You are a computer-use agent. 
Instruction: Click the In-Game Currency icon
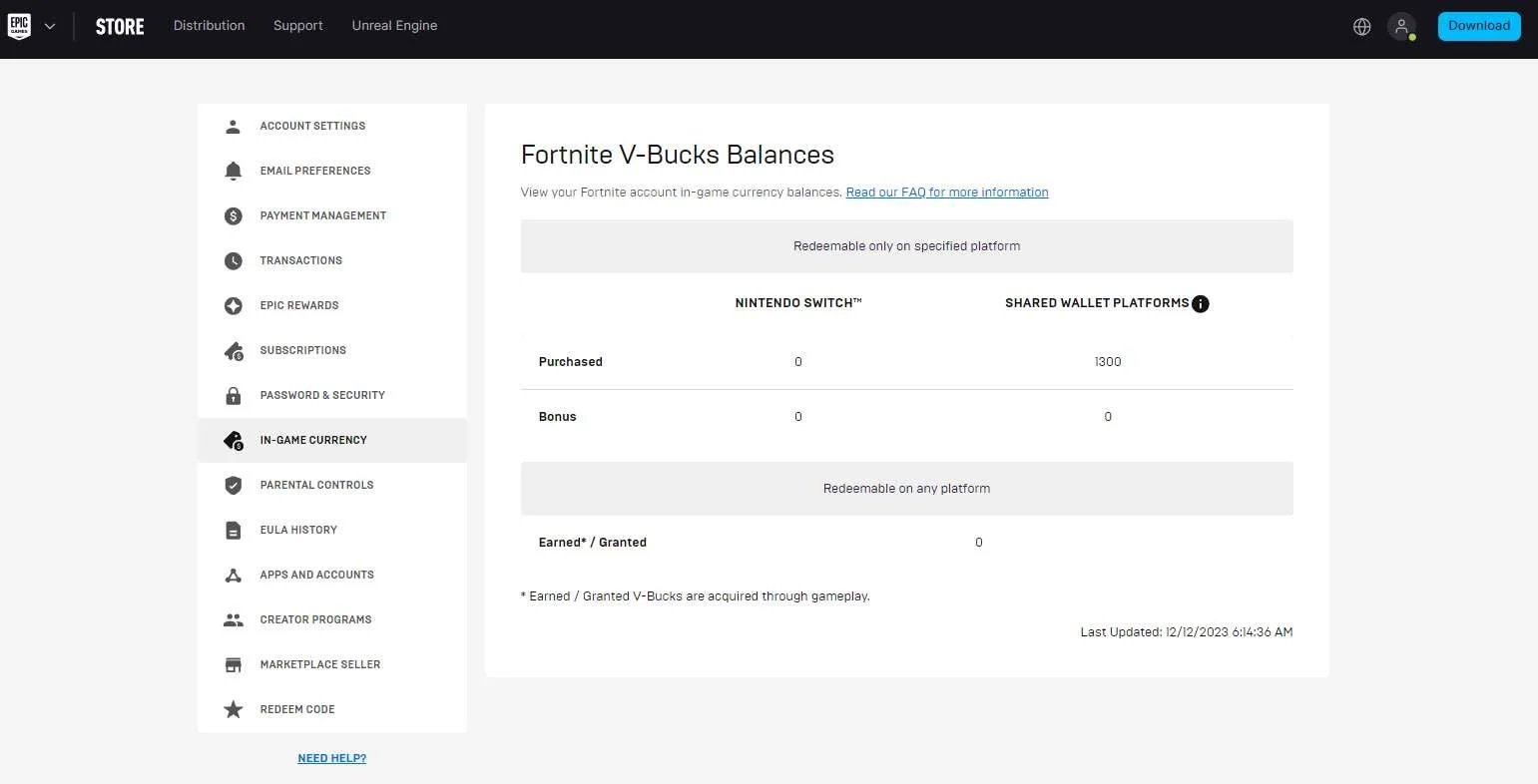tap(234, 441)
